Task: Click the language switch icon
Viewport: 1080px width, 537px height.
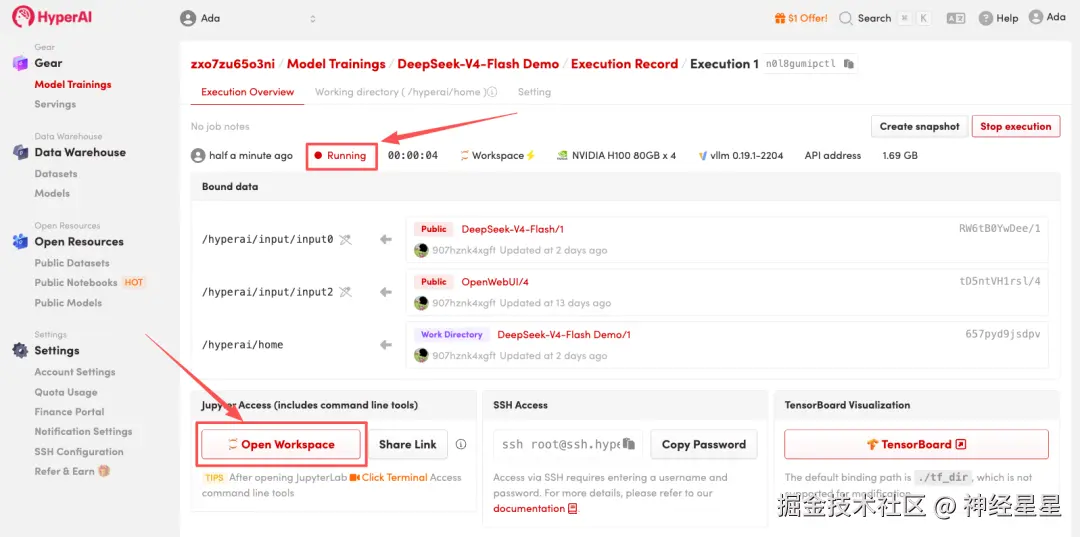Action: click(x=955, y=19)
